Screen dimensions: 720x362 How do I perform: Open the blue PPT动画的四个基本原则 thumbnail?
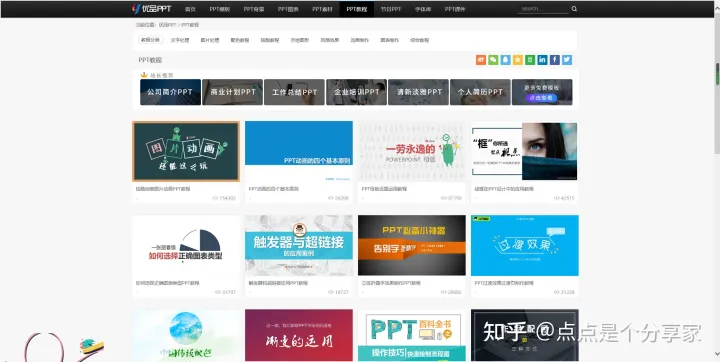[299, 151]
